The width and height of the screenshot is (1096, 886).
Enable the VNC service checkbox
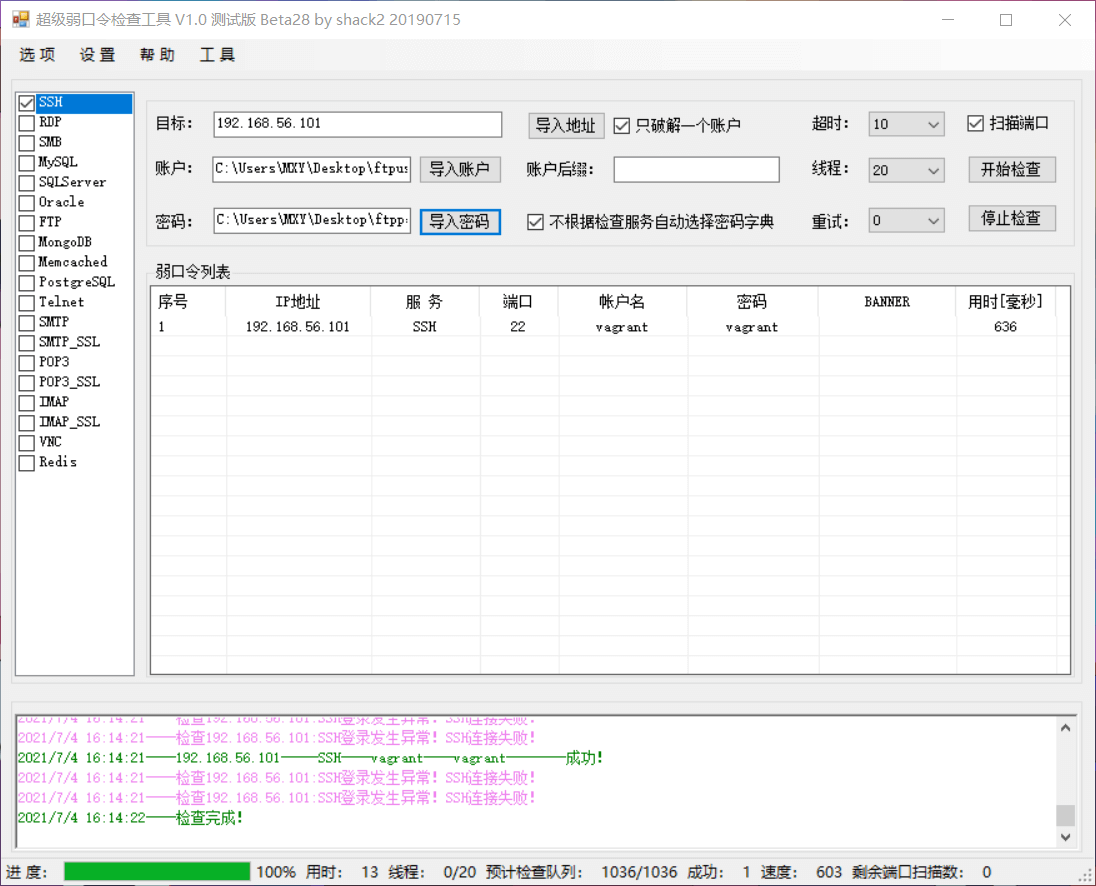click(27, 443)
